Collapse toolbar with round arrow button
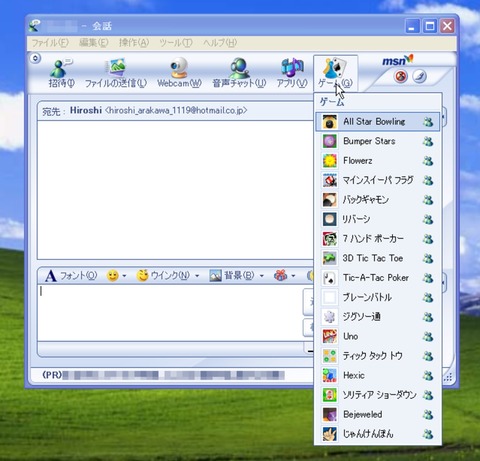 (35, 58)
